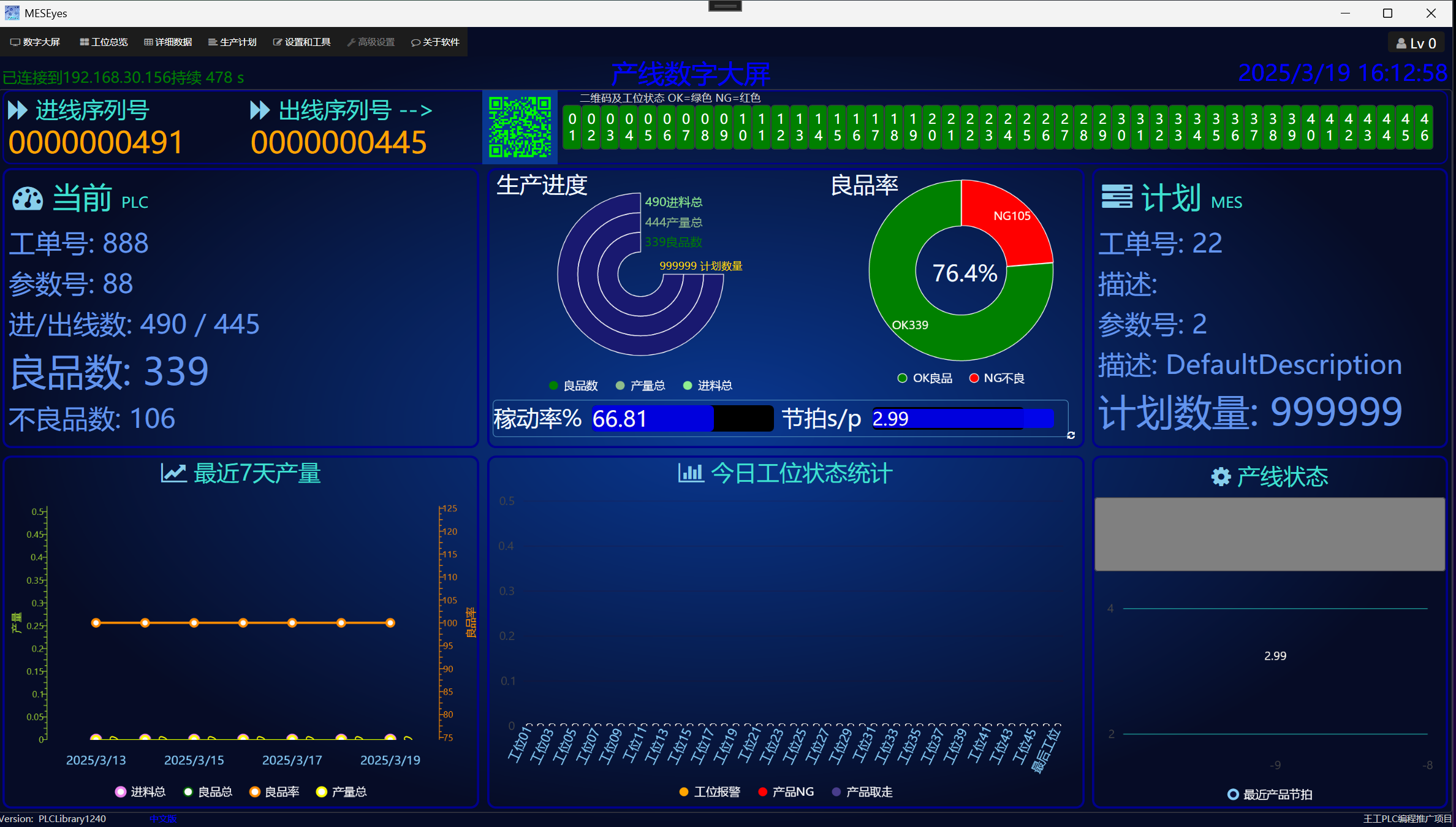Toggle 进料总 legend in 生产进度 chart
This screenshot has height=827, width=1456.
pyautogui.click(x=708, y=386)
